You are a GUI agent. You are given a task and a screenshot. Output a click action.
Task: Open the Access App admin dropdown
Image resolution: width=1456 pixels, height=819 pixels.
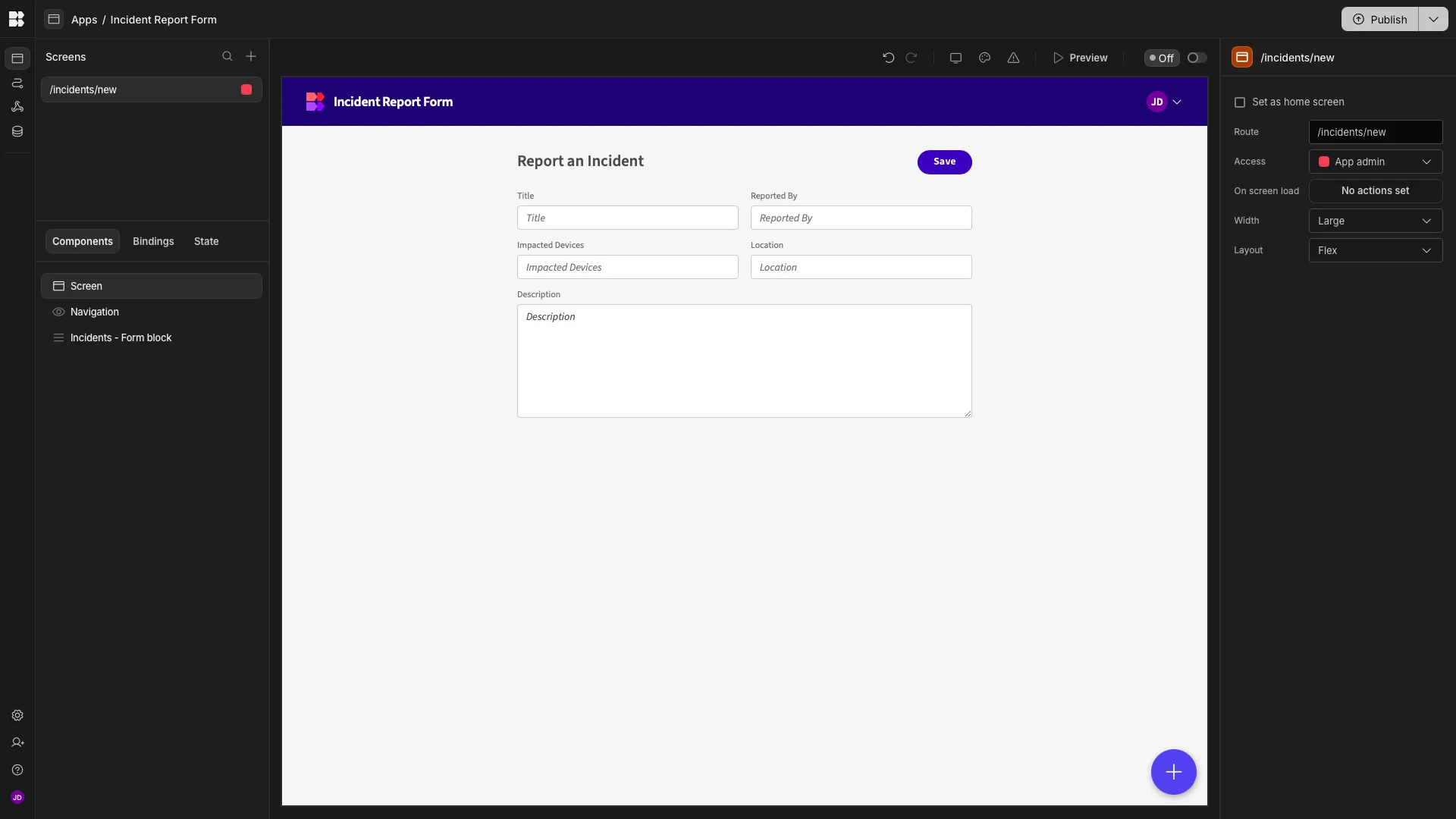click(x=1375, y=162)
